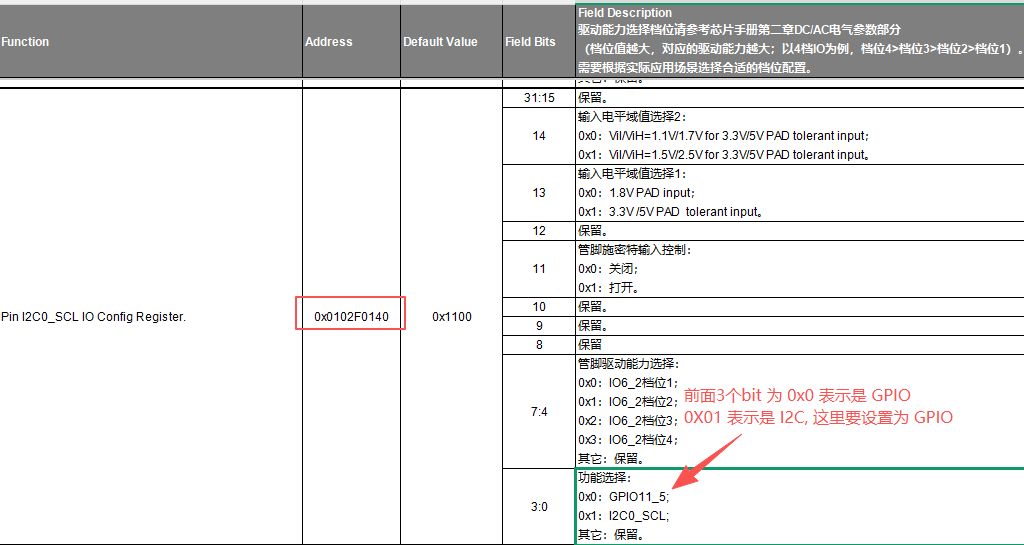Click the 保留 cell in row 10
1024x545 pixels.
pyautogui.click(x=800, y=306)
